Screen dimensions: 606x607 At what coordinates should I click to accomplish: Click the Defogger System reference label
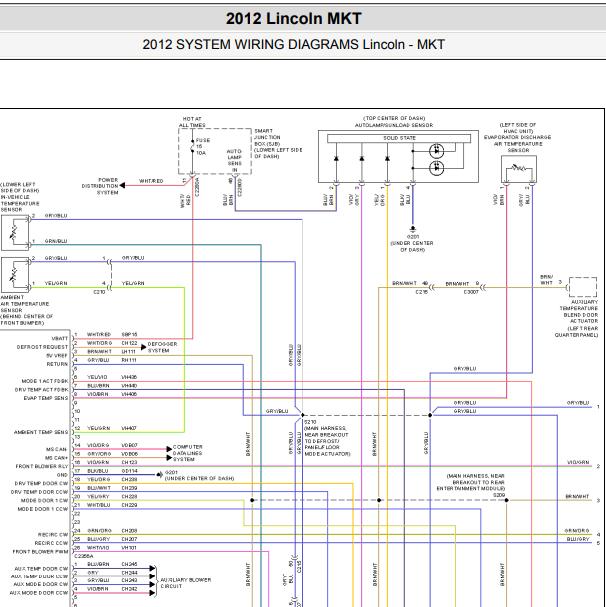point(162,347)
